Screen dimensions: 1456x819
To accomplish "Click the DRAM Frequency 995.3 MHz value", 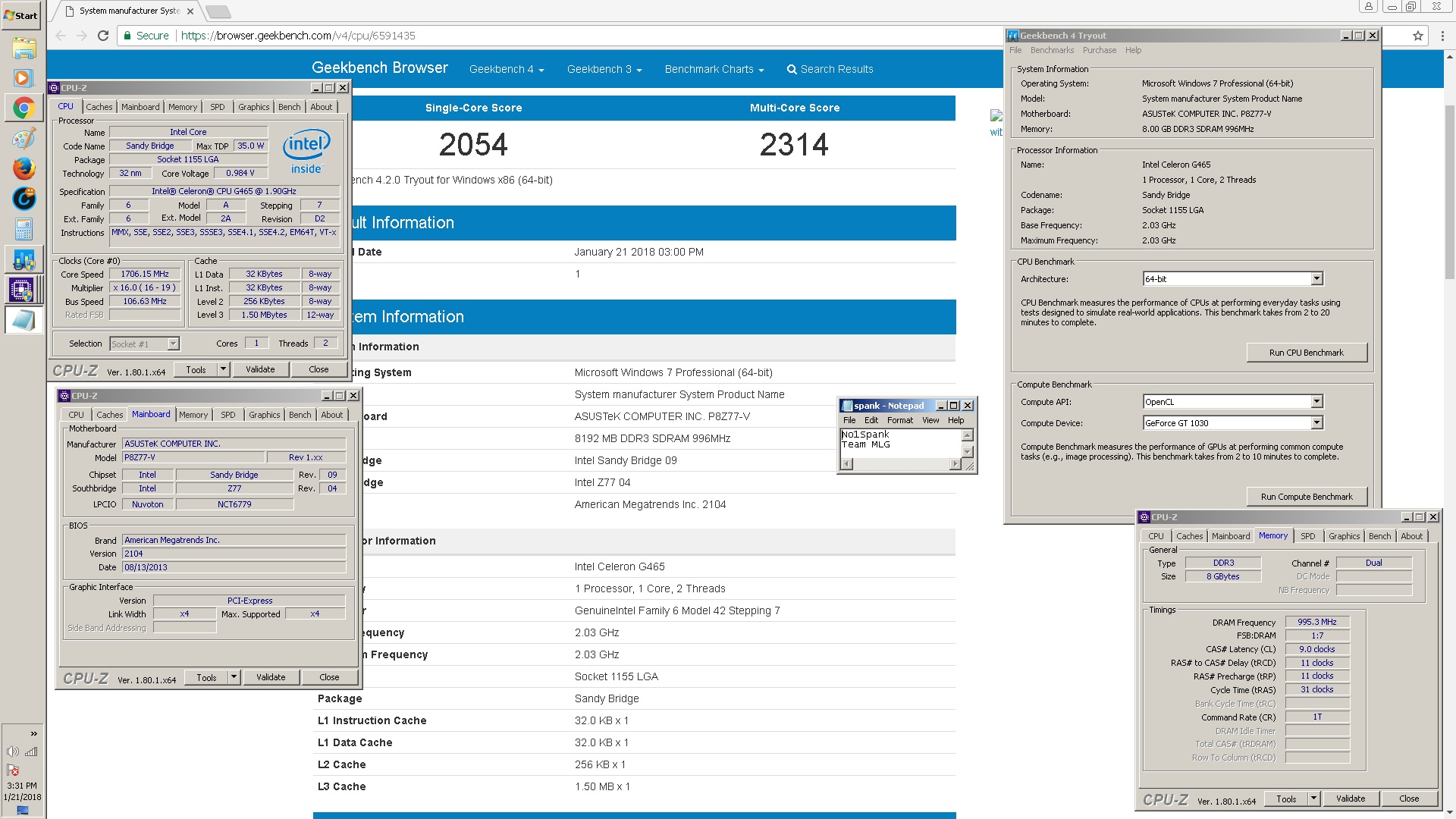I will click(1317, 622).
